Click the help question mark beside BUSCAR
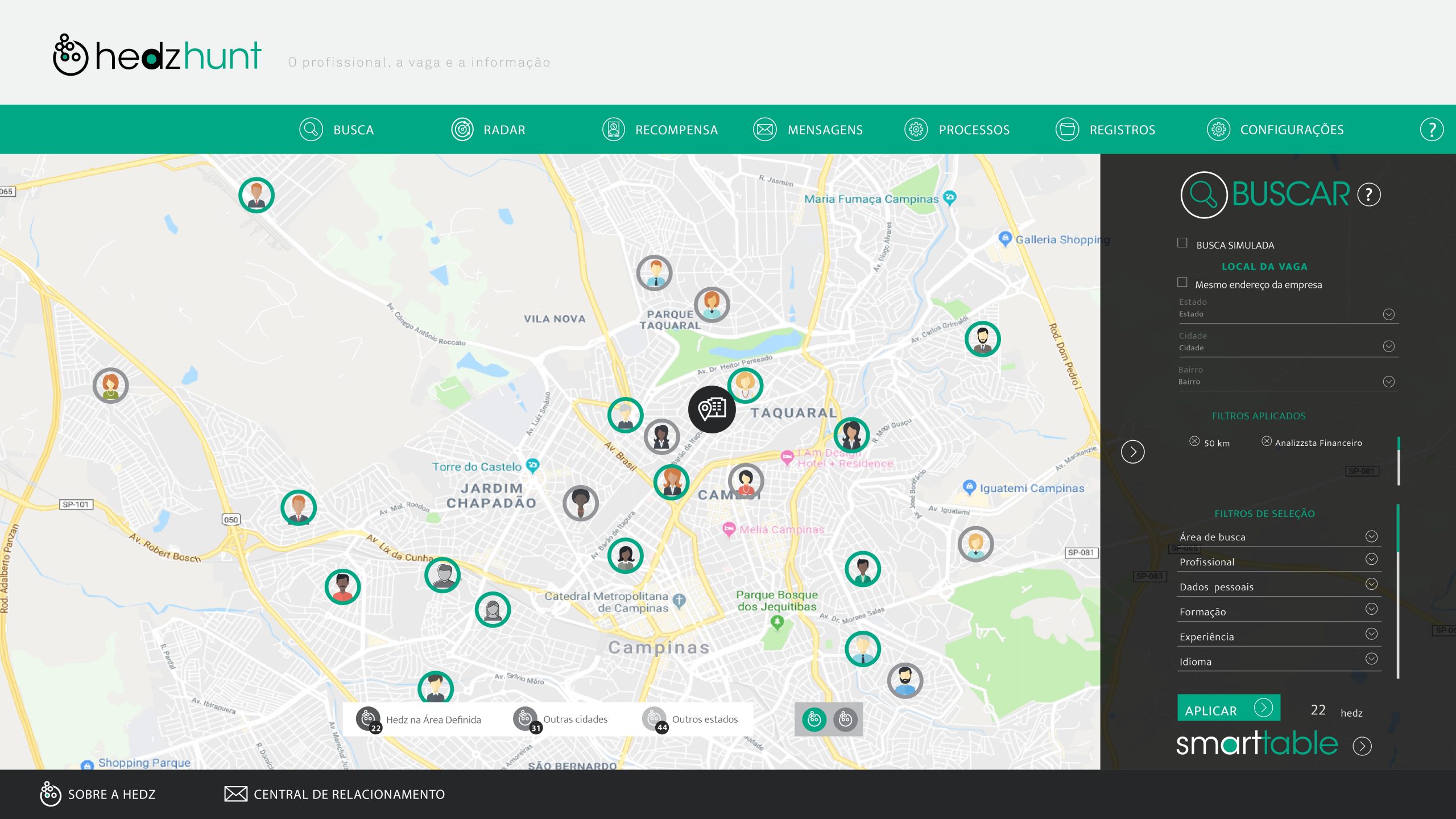The width and height of the screenshot is (1456, 819). (x=1369, y=195)
